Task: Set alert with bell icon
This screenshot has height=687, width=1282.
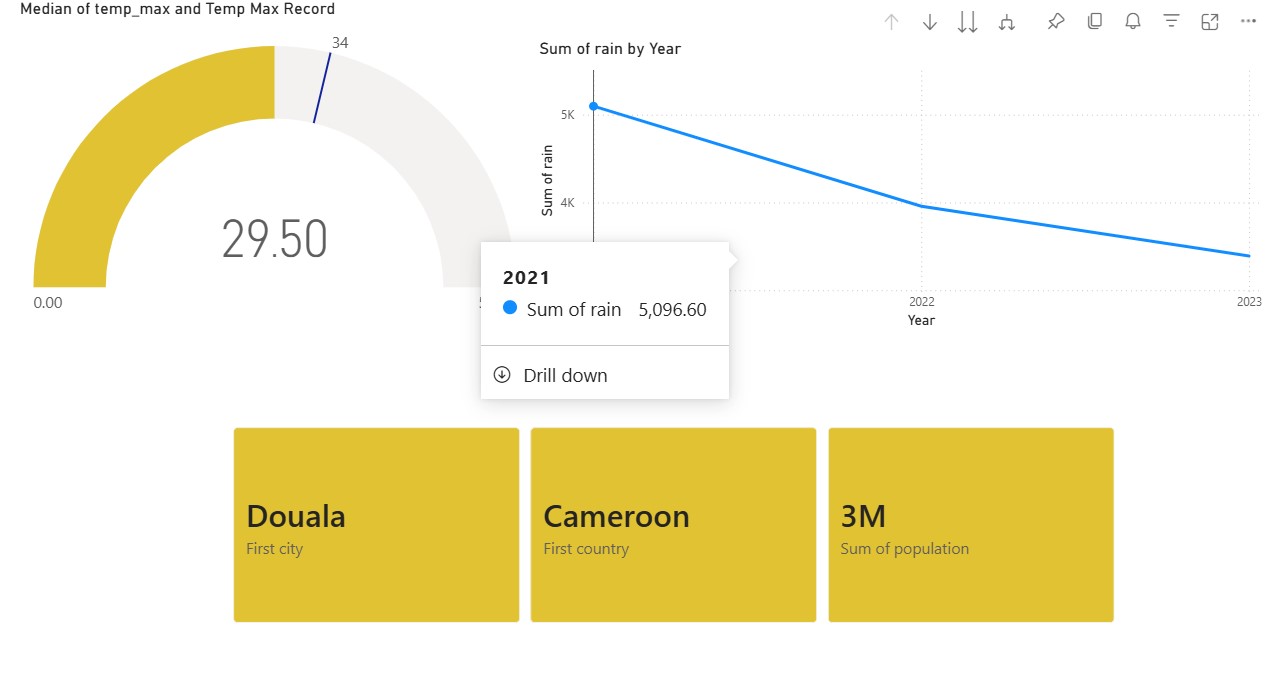Action: click(x=1133, y=21)
